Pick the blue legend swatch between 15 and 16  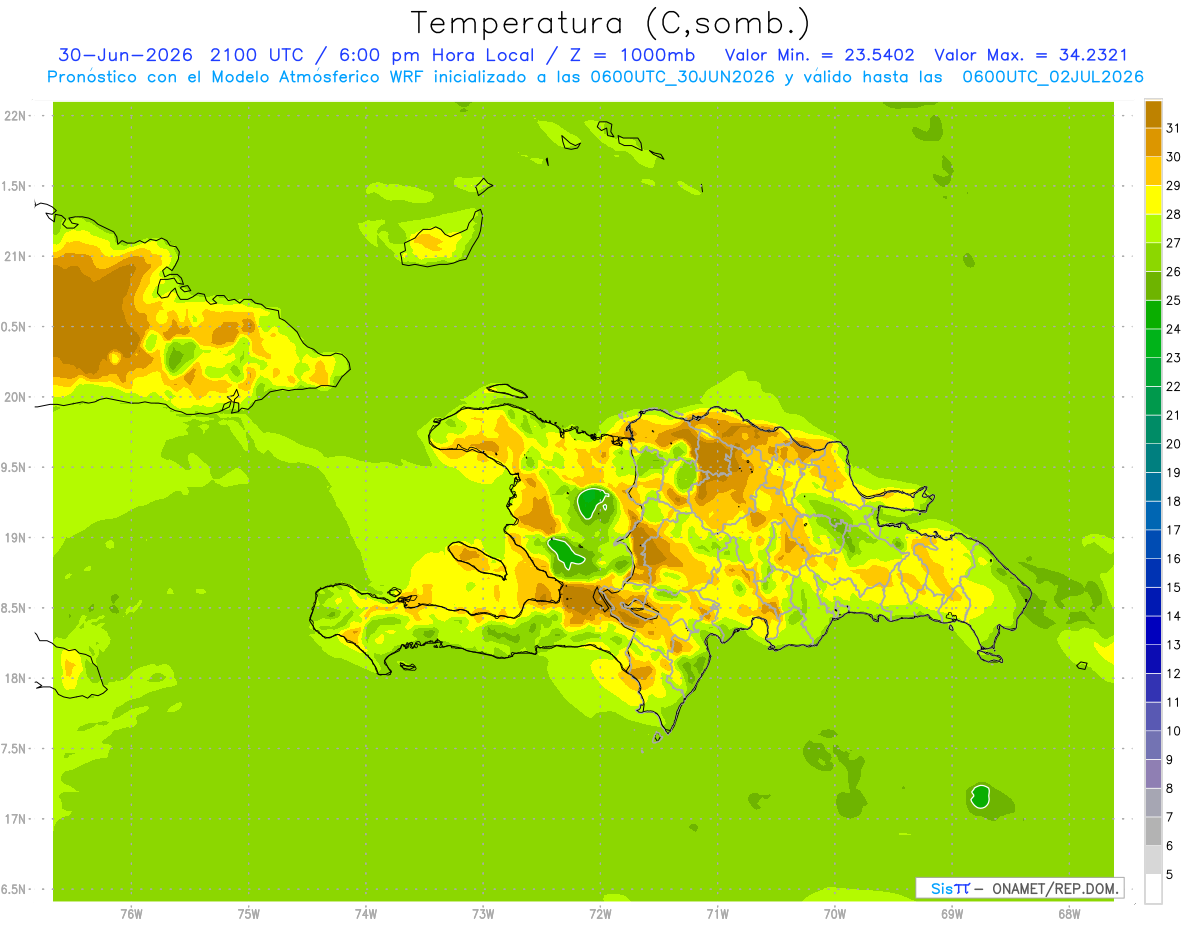click(x=1153, y=572)
